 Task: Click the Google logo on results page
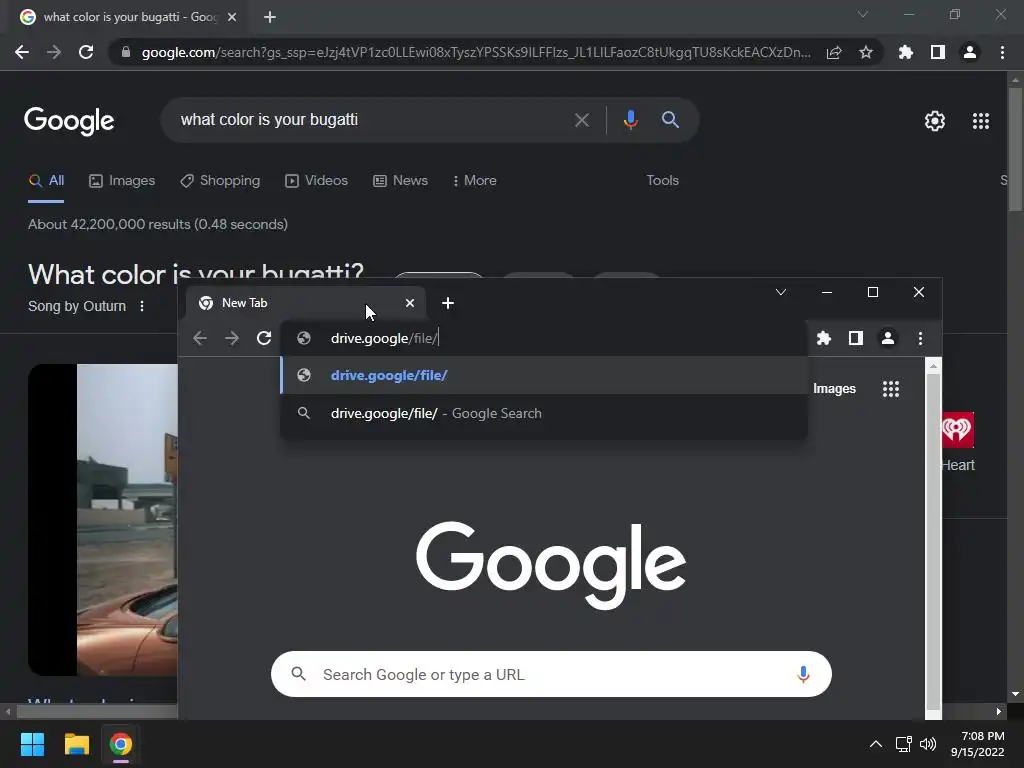point(69,121)
